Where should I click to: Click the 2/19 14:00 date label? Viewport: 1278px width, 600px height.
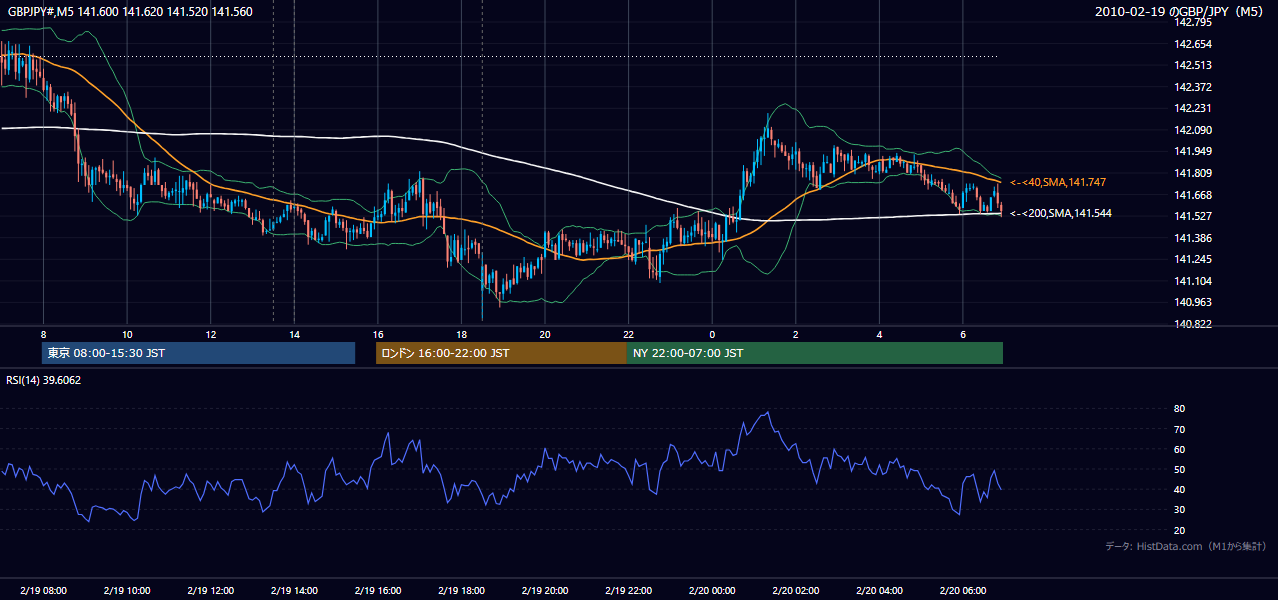coord(293,591)
